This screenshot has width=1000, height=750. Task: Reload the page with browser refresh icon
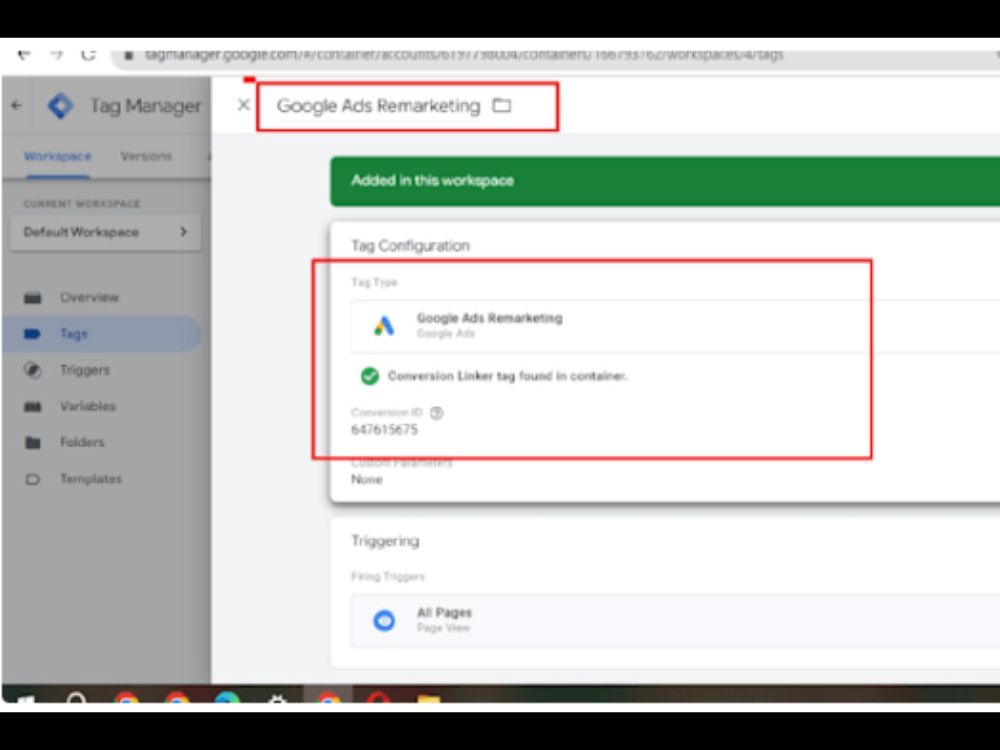[x=88, y=55]
